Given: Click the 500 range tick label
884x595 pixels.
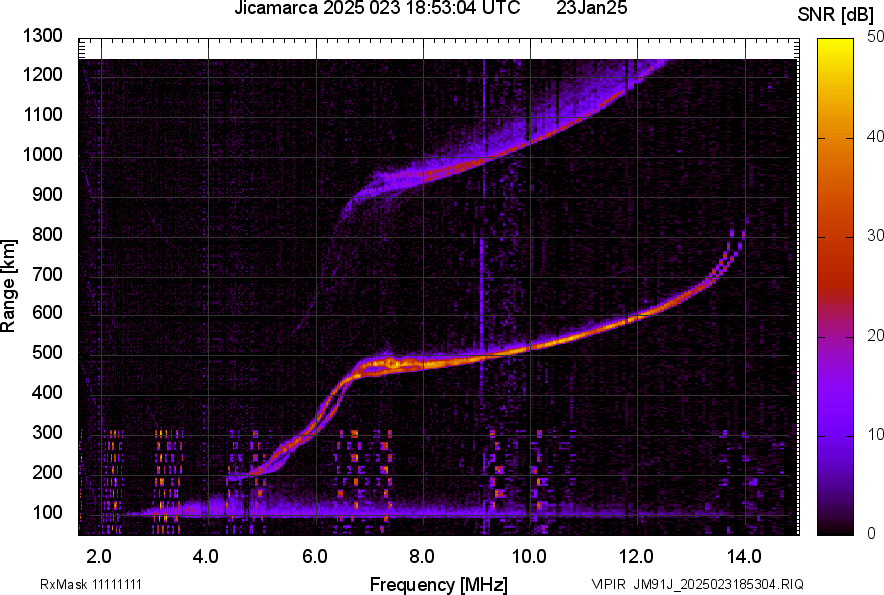Looking at the screenshot, I should pyautogui.click(x=47, y=352).
